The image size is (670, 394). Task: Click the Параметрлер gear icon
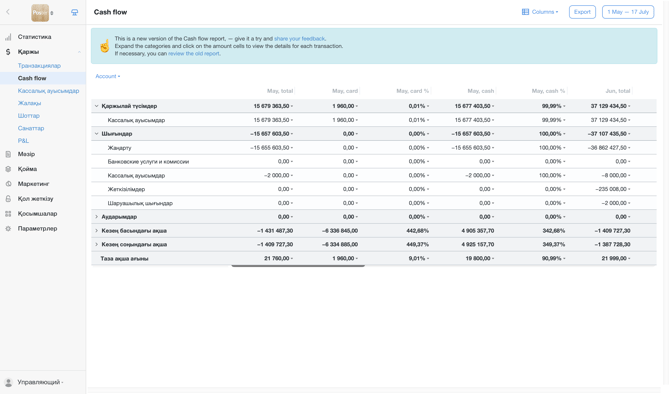(x=8, y=229)
